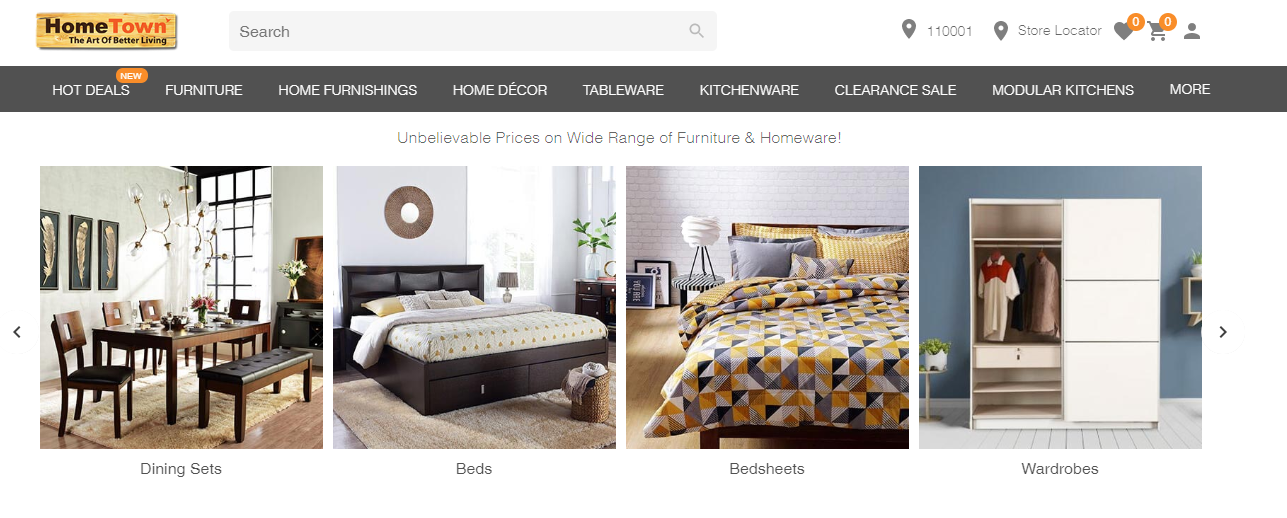1287x518 pixels.
Task: Open the Wardrobes category image
Action: click(x=1060, y=307)
